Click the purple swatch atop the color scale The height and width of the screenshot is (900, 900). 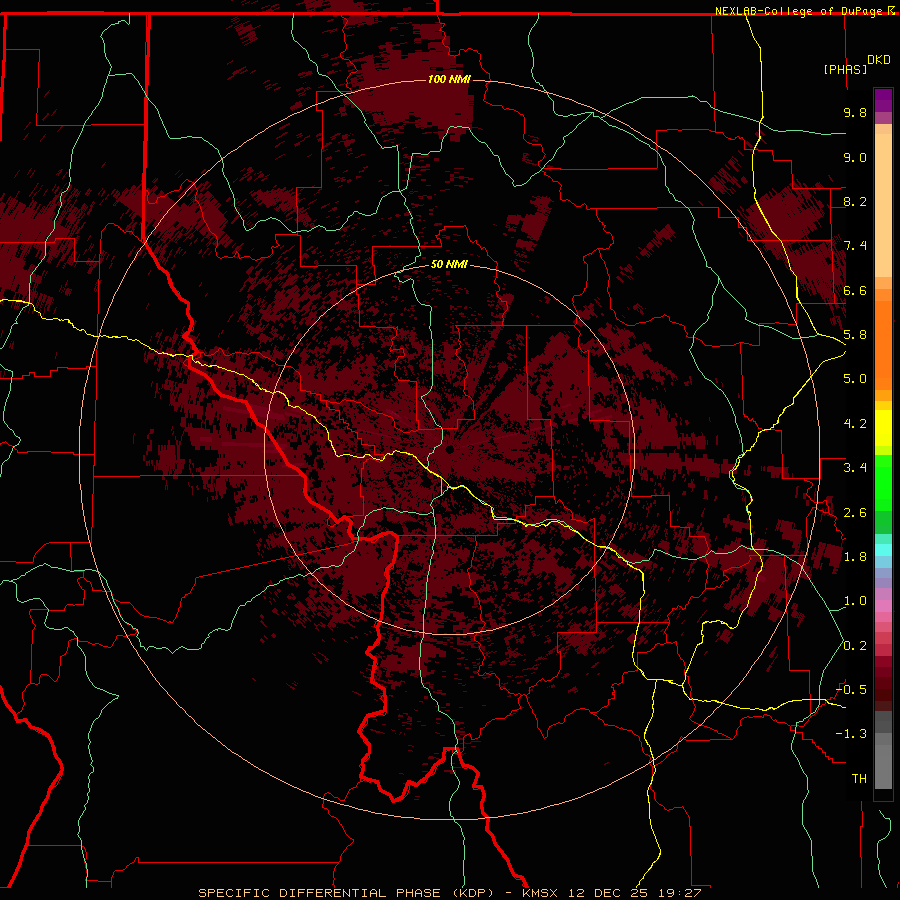click(x=883, y=100)
